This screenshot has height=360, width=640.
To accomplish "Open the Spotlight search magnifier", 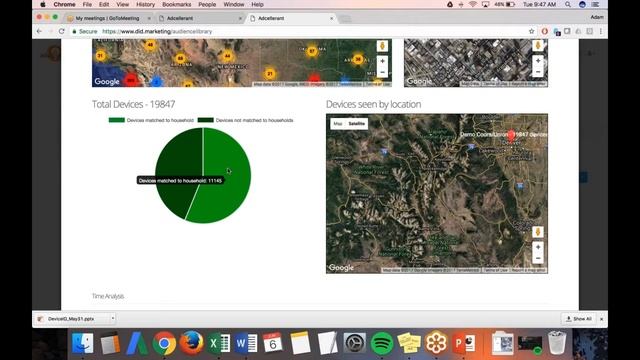I will coord(568,4).
